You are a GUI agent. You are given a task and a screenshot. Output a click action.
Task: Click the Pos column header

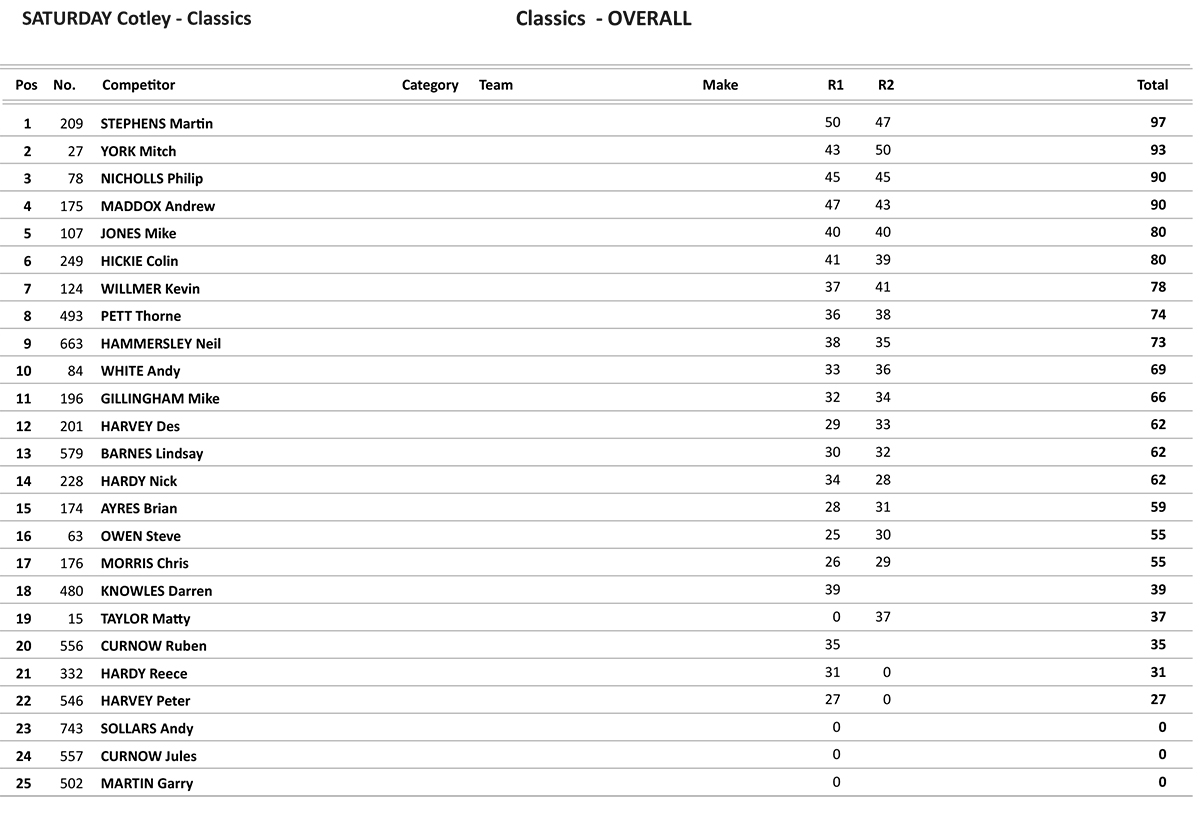[x=27, y=85]
